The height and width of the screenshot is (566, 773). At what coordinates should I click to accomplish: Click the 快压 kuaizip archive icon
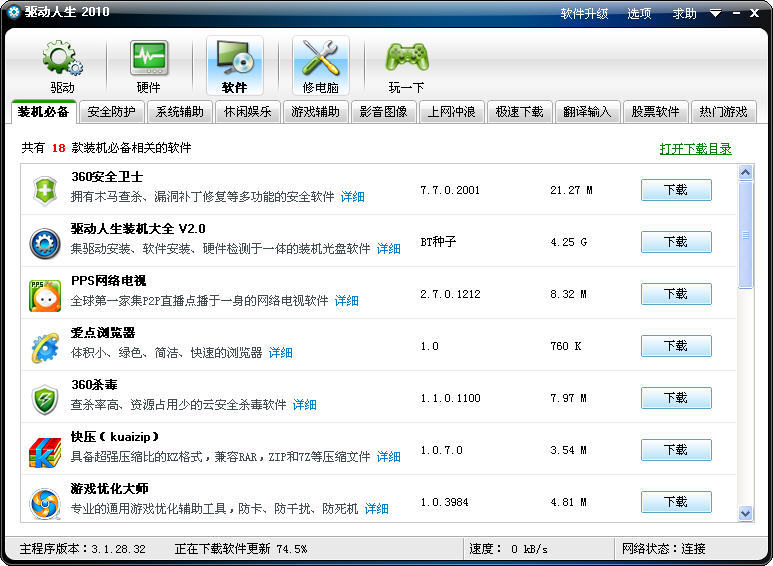pos(45,450)
